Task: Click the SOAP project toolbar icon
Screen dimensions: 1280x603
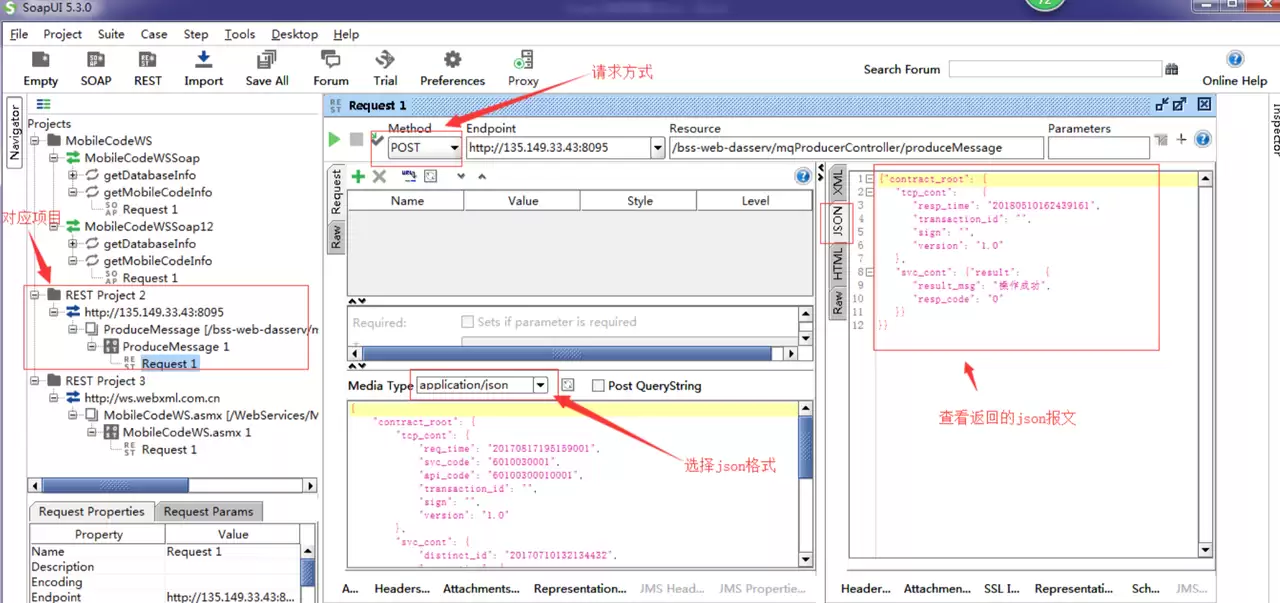Action: point(96,61)
